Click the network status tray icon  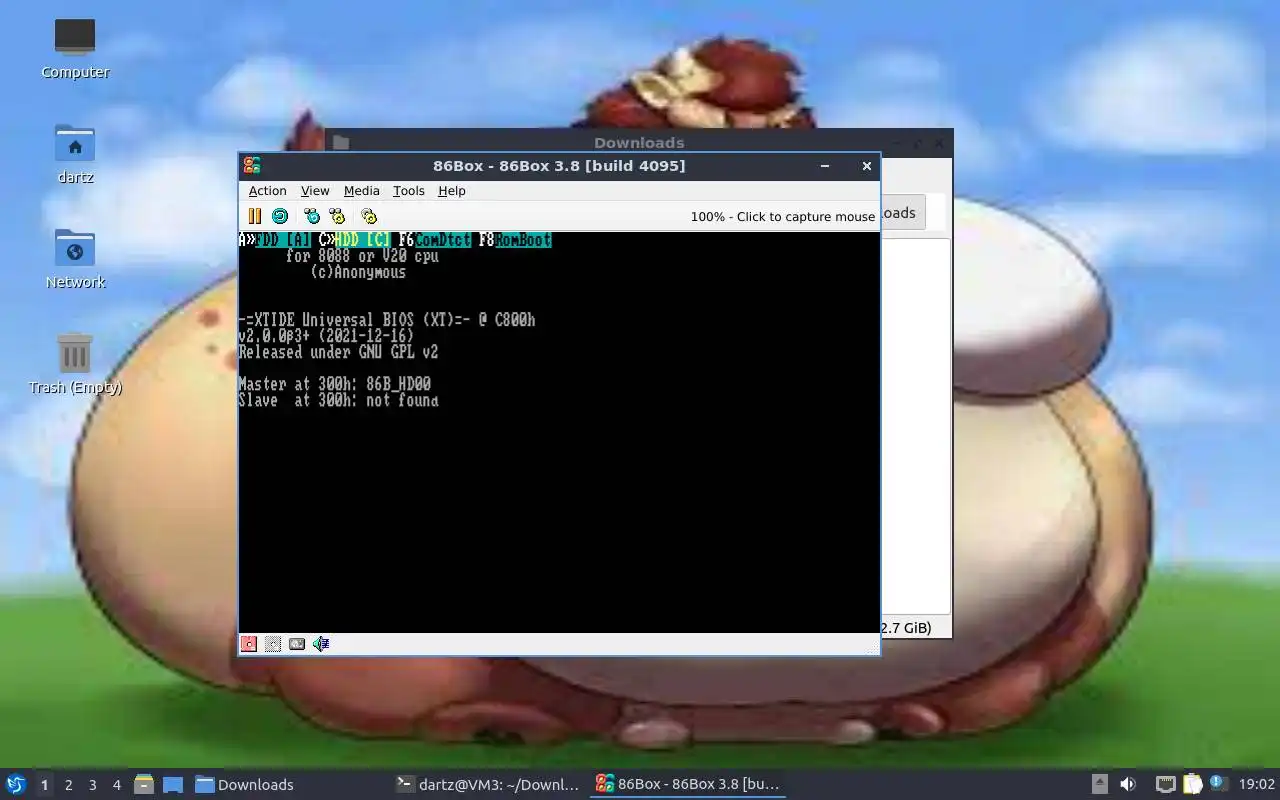pos(1165,784)
